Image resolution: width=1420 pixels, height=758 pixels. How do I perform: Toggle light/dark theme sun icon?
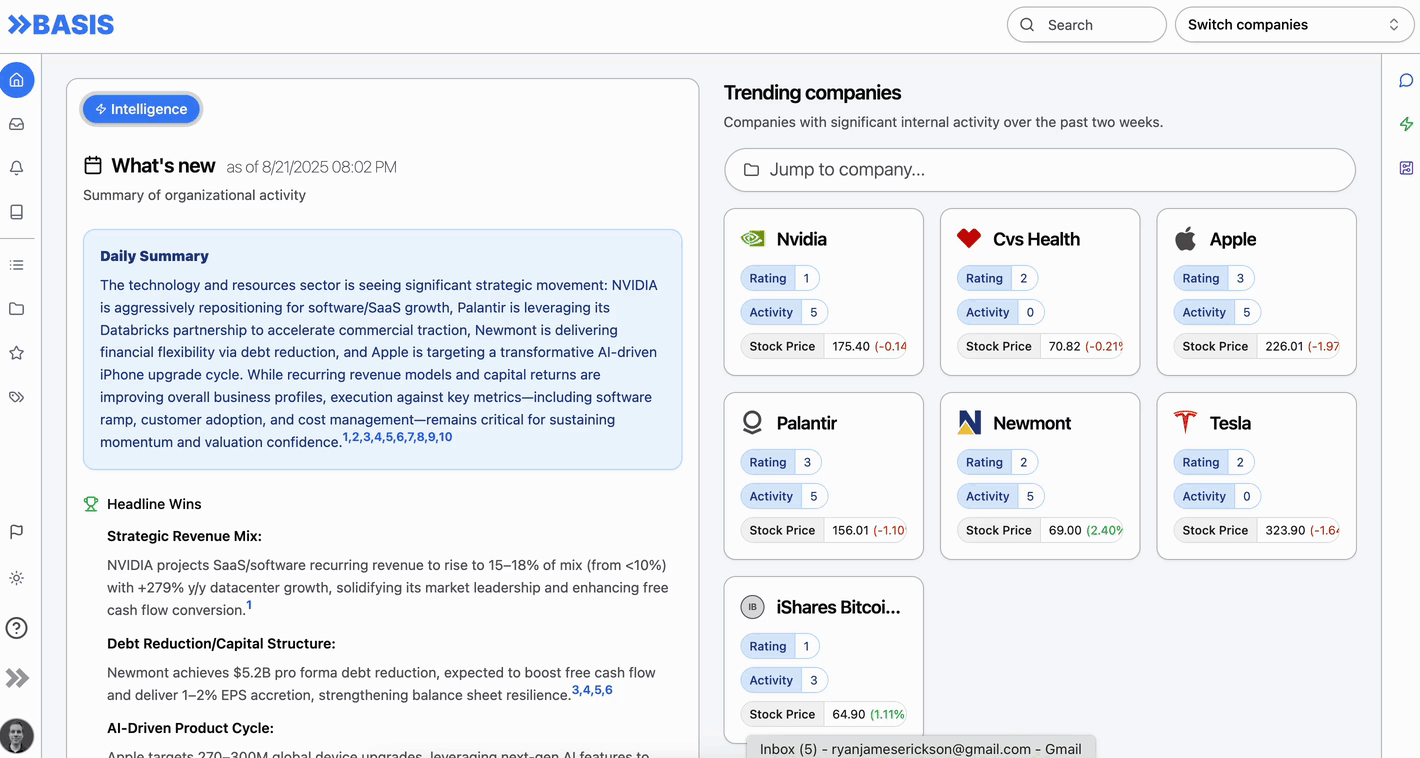pos(17,578)
